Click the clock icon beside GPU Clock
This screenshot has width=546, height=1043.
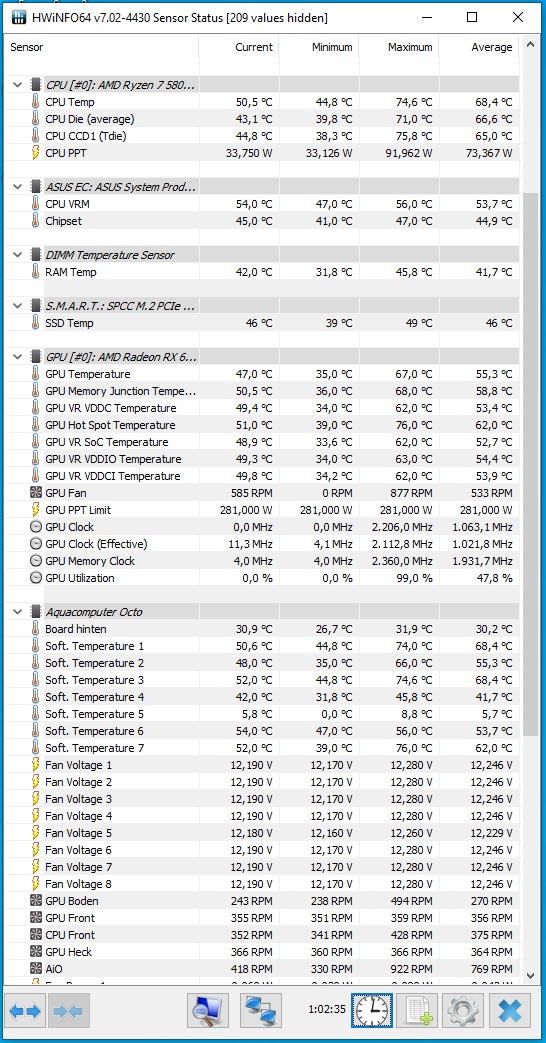coord(36,527)
